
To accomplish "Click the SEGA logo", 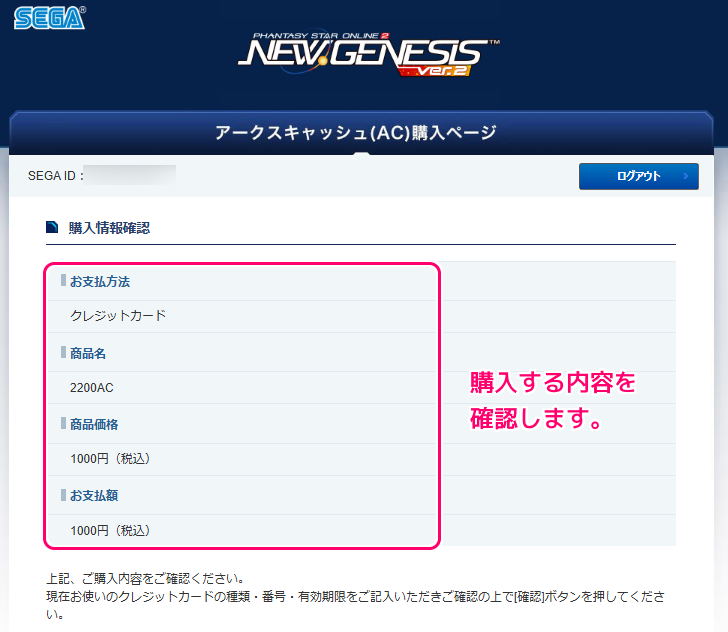I will click(x=49, y=18).
